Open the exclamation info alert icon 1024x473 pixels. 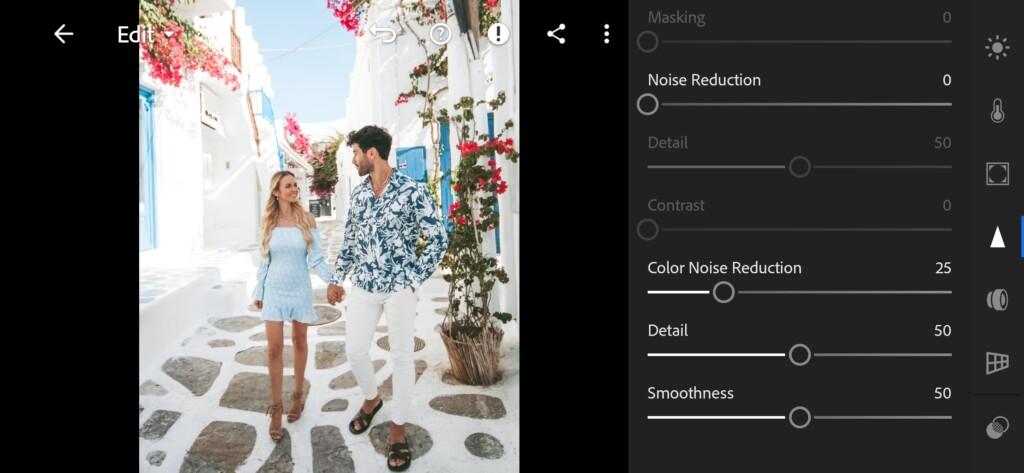pos(498,34)
